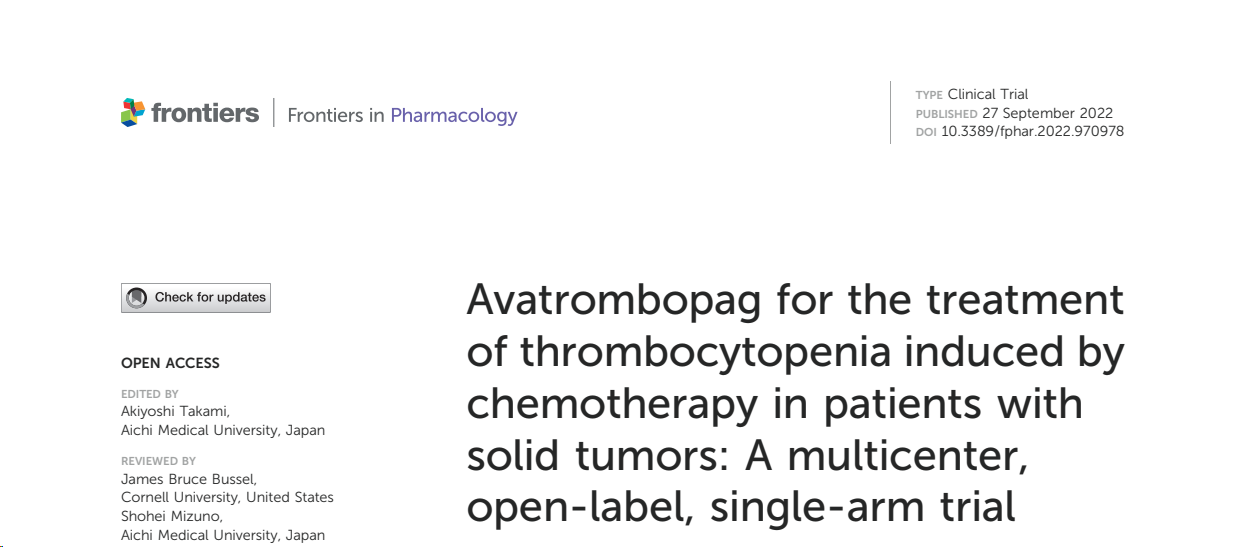Image resolution: width=1239 pixels, height=547 pixels.
Task: Click editor name Akiyoshi Takami
Action: (x=175, y=411)
